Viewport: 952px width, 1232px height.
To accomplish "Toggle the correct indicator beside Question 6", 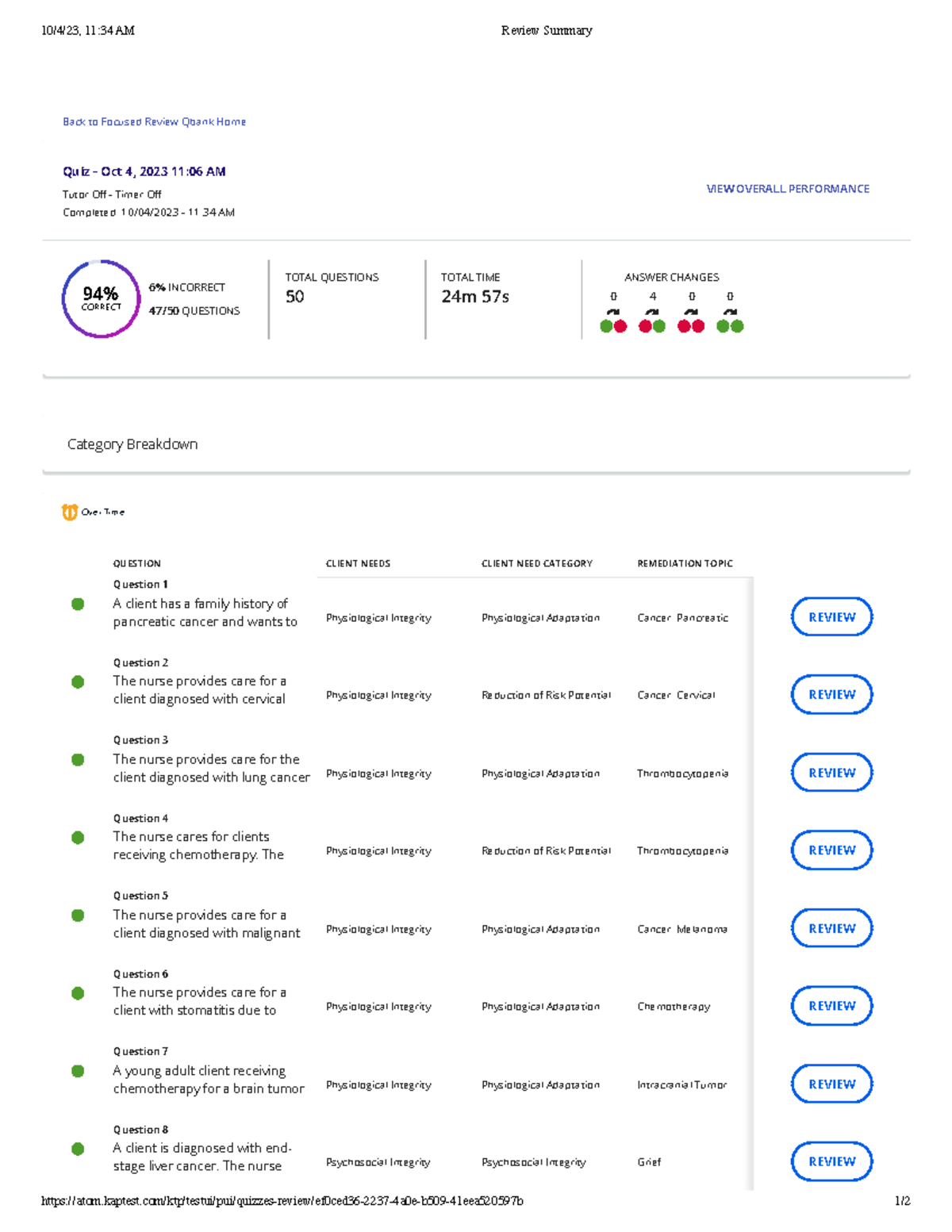I will pos(77,992).
